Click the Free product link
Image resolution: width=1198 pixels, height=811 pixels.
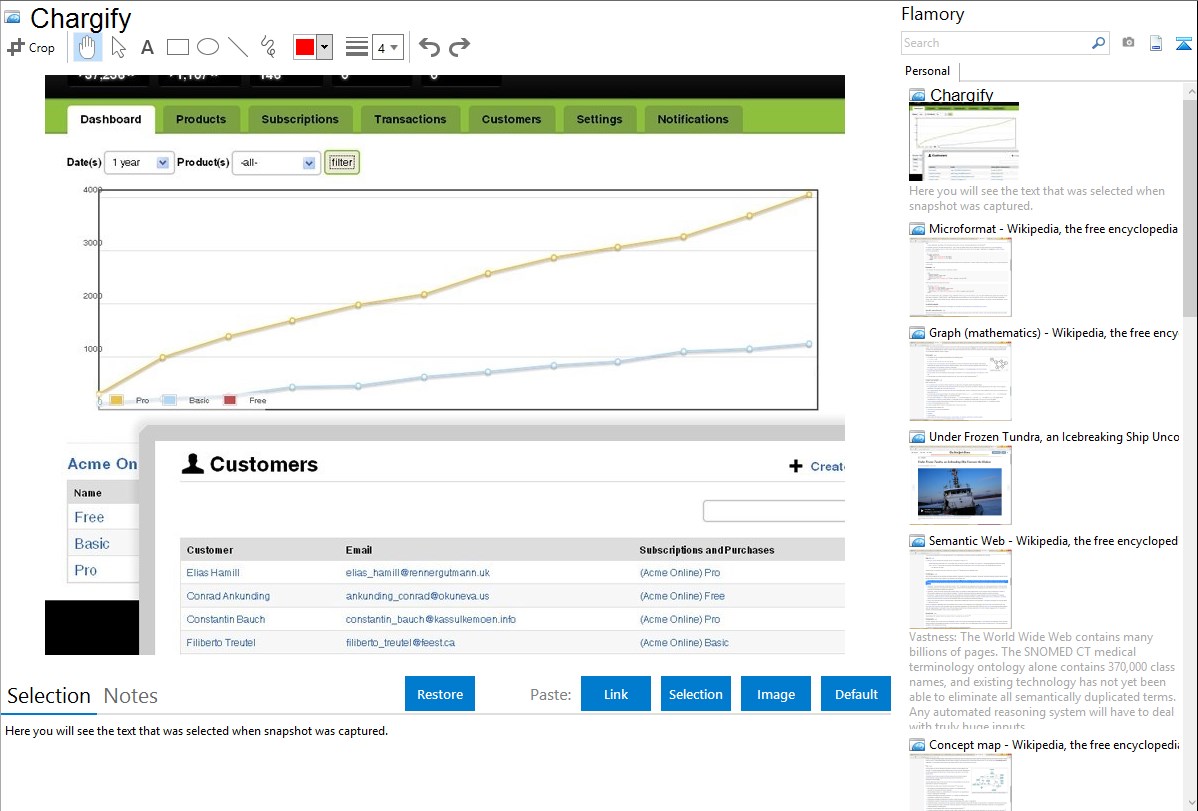pyautogui.click(x=89, y=517)
